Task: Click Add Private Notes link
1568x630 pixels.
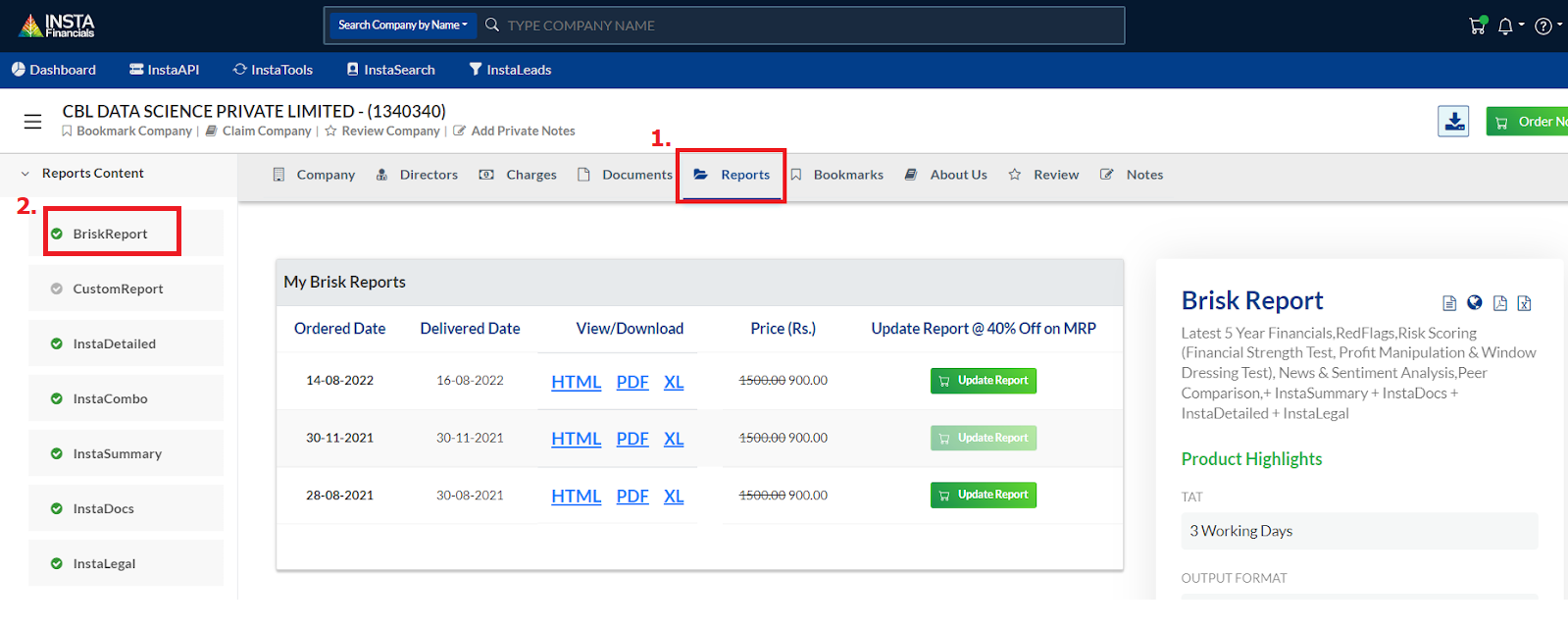Action: click(514, 131)
